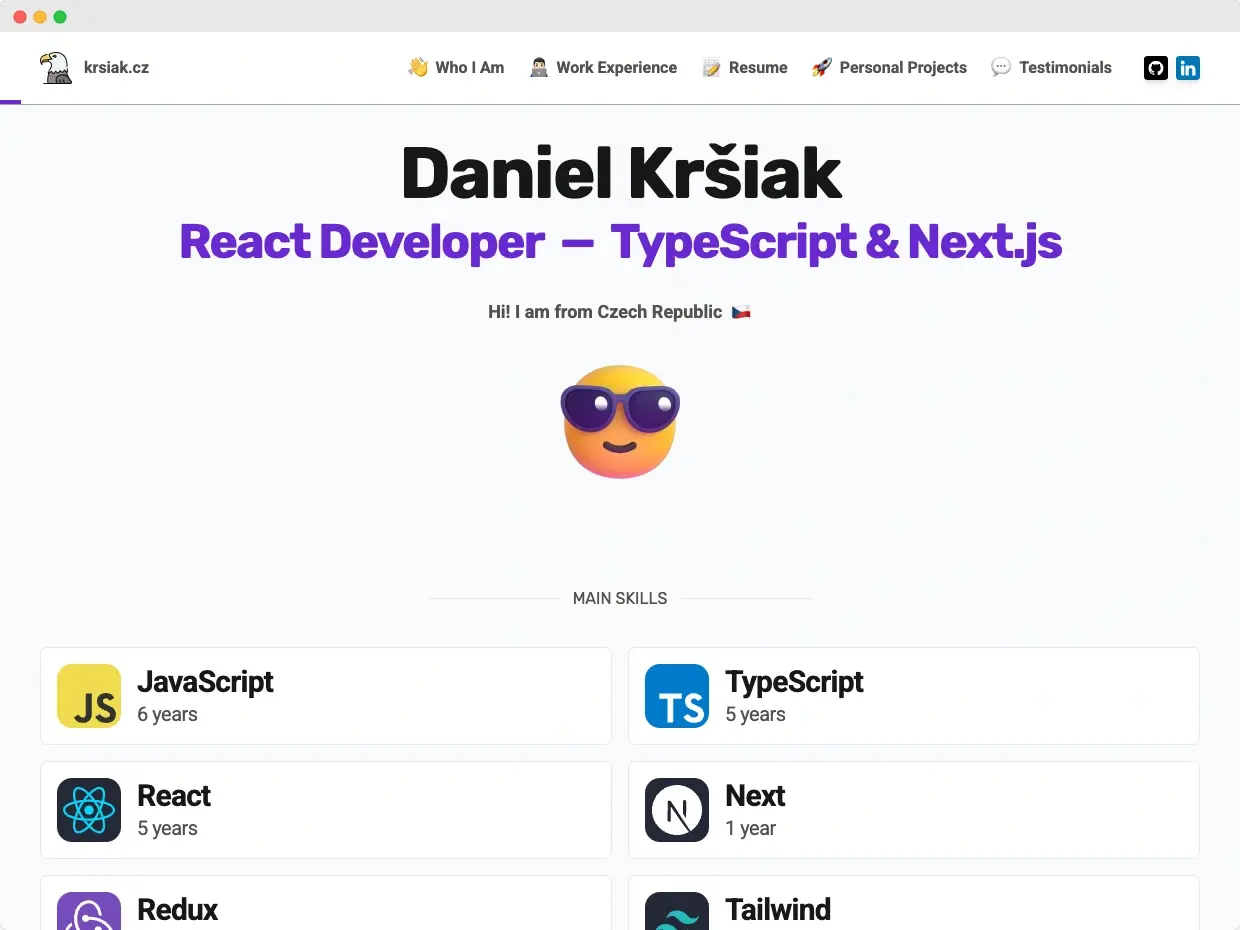Click the TypeScript TS logo icon

click(x=677, y=696)
